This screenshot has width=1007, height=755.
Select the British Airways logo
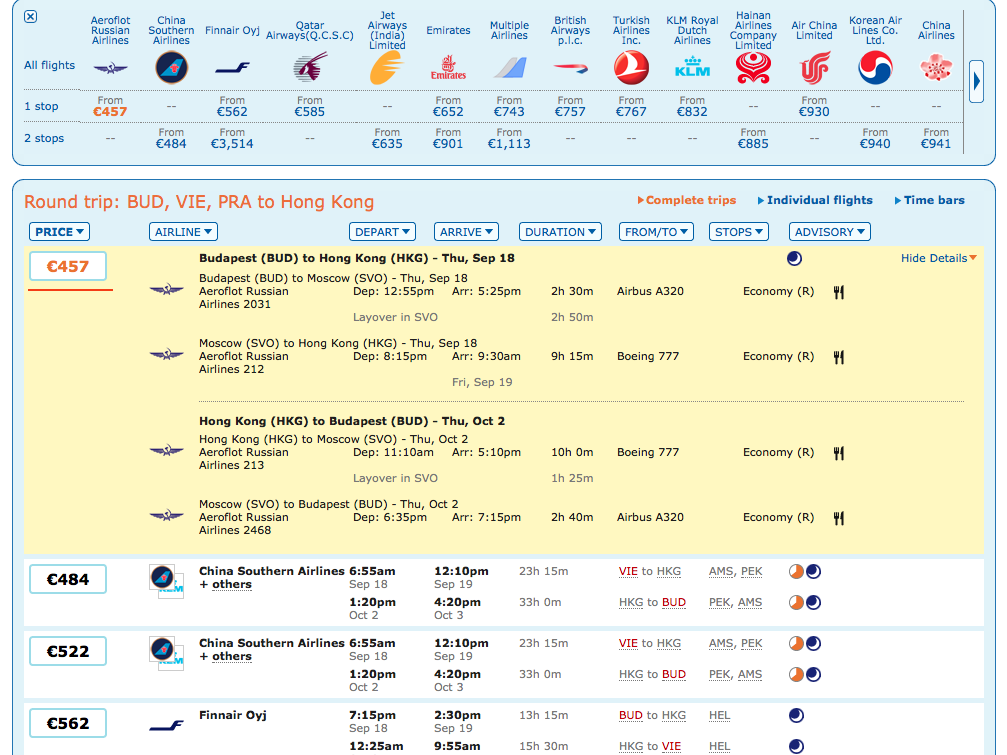click(570, 67)
